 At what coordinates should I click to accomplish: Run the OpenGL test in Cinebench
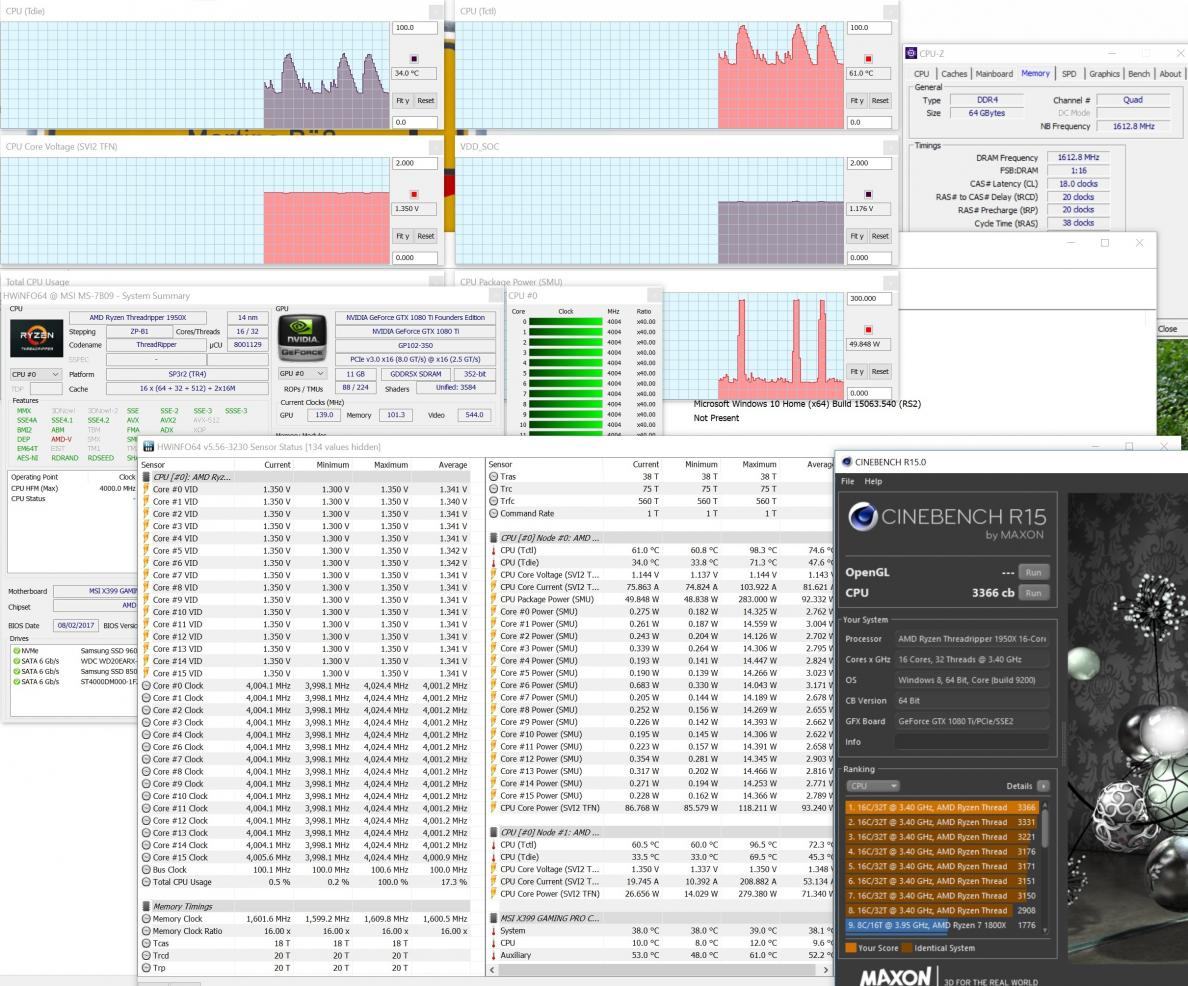point(1033,572)
